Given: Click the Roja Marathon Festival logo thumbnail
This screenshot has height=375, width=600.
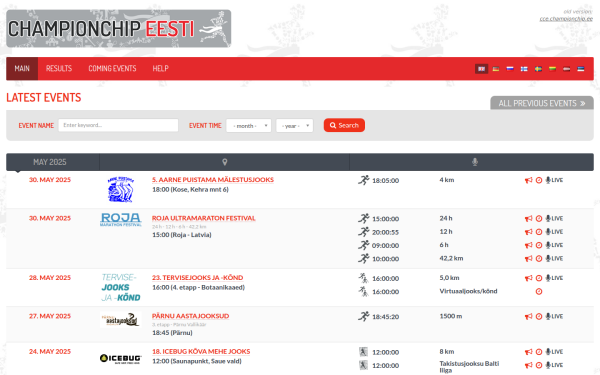Looking at the screenshot, I should [121, 220].
